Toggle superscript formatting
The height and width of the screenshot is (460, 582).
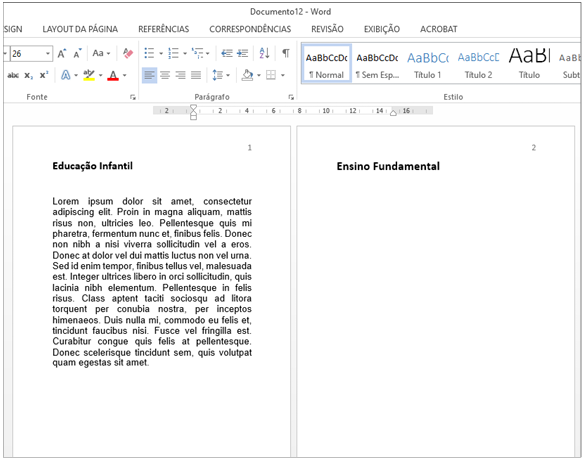coord(44,75)
